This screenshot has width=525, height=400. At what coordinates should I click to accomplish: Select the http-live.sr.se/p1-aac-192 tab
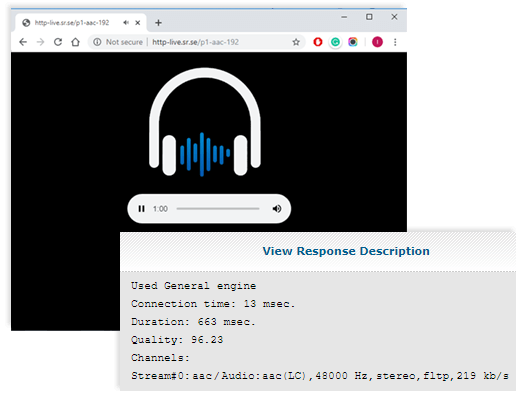pos(72,23)
